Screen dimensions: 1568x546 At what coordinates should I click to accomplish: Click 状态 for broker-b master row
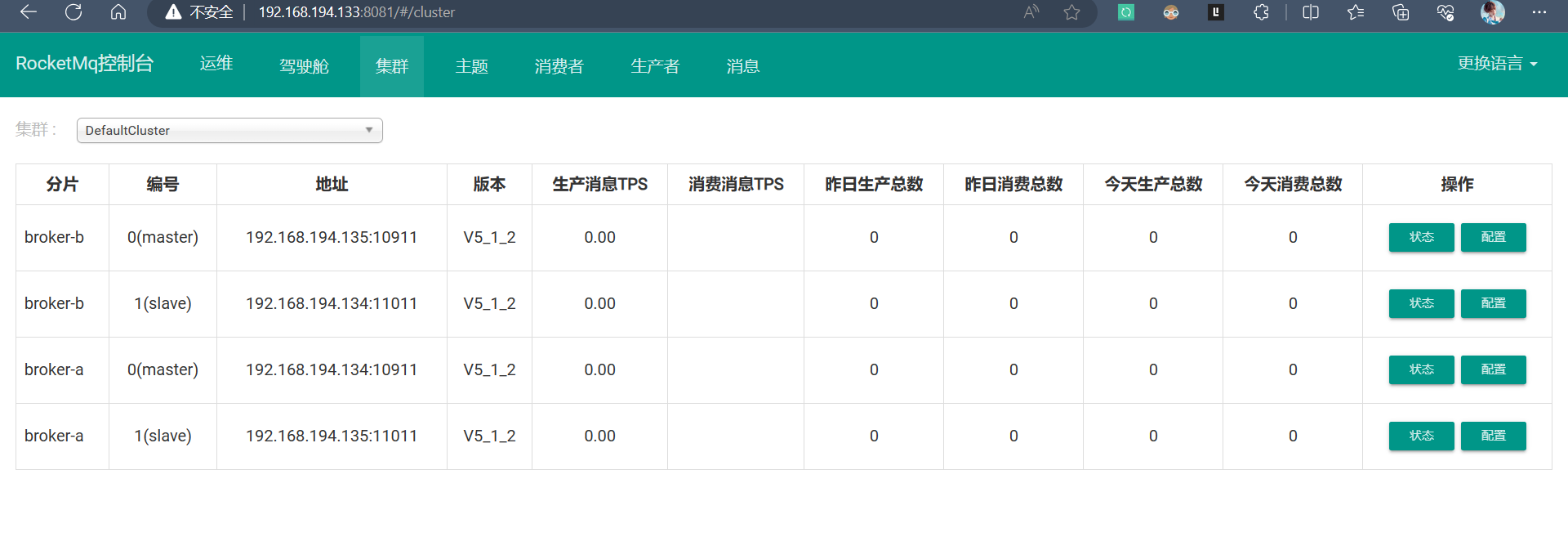pyautogui.click(x=1421, y=237)
